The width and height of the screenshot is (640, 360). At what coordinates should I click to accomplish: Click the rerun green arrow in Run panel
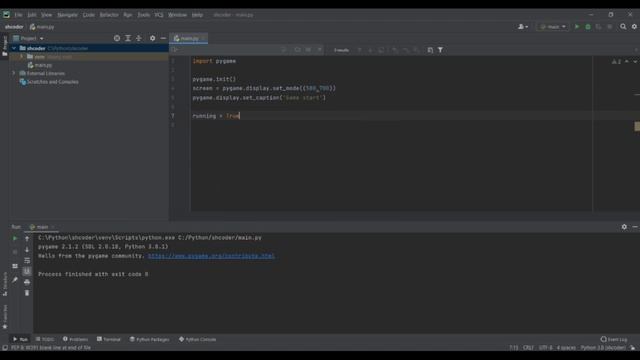[x=15, y=238]
